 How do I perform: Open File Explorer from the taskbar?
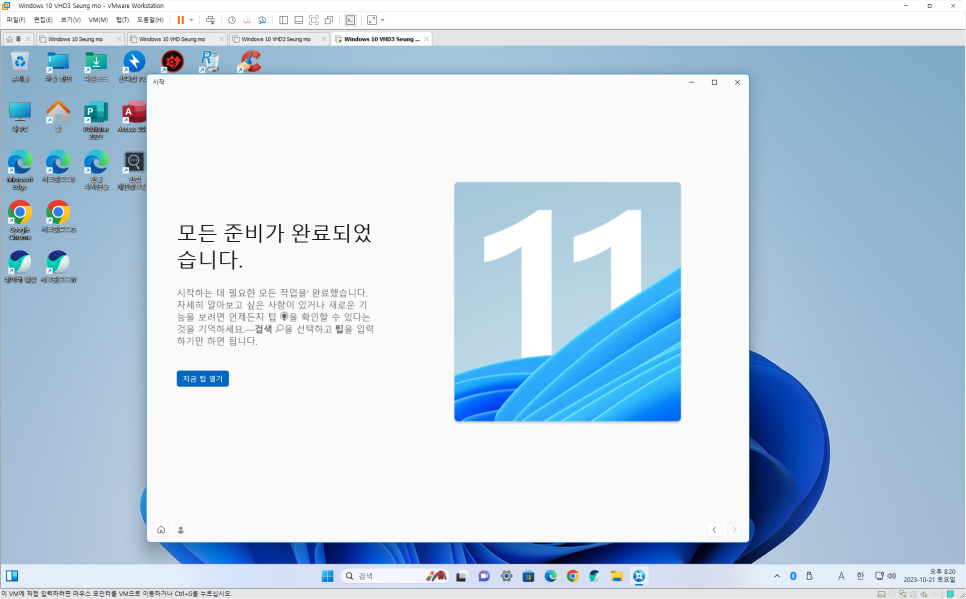click(617, 576)
